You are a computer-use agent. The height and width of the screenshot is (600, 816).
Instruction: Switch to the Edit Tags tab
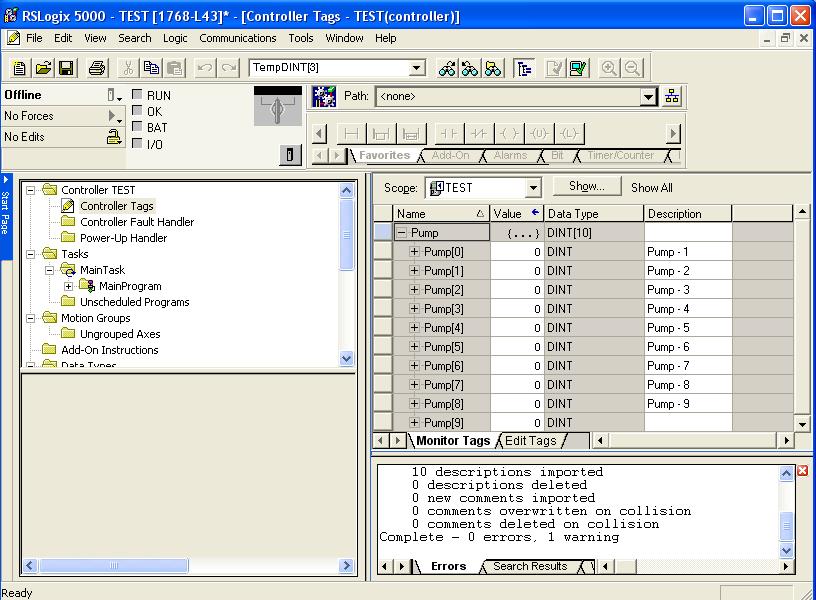click(531, 441)
